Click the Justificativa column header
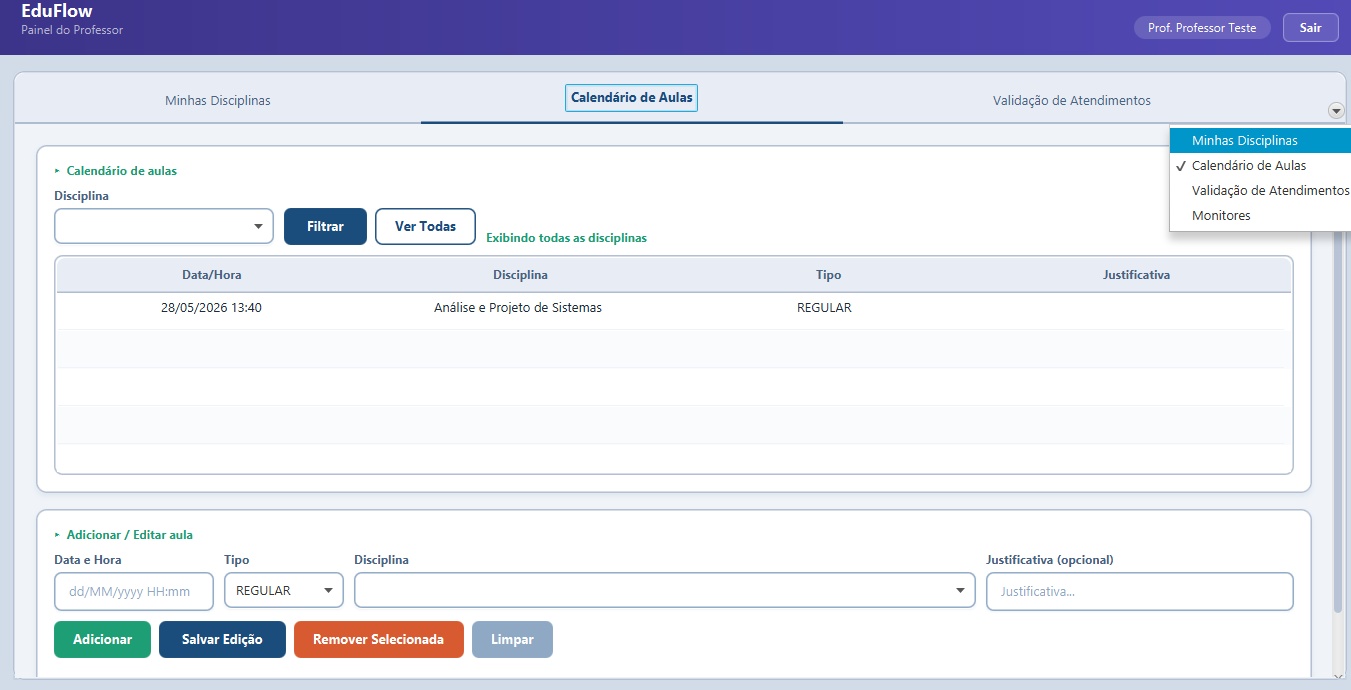Screen dimensions: 1351x690 tap(1137, 275)
